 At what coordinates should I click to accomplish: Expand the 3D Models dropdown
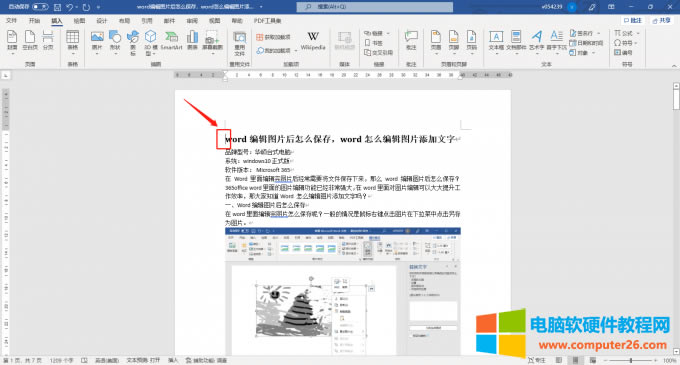[x=154, y=54]
